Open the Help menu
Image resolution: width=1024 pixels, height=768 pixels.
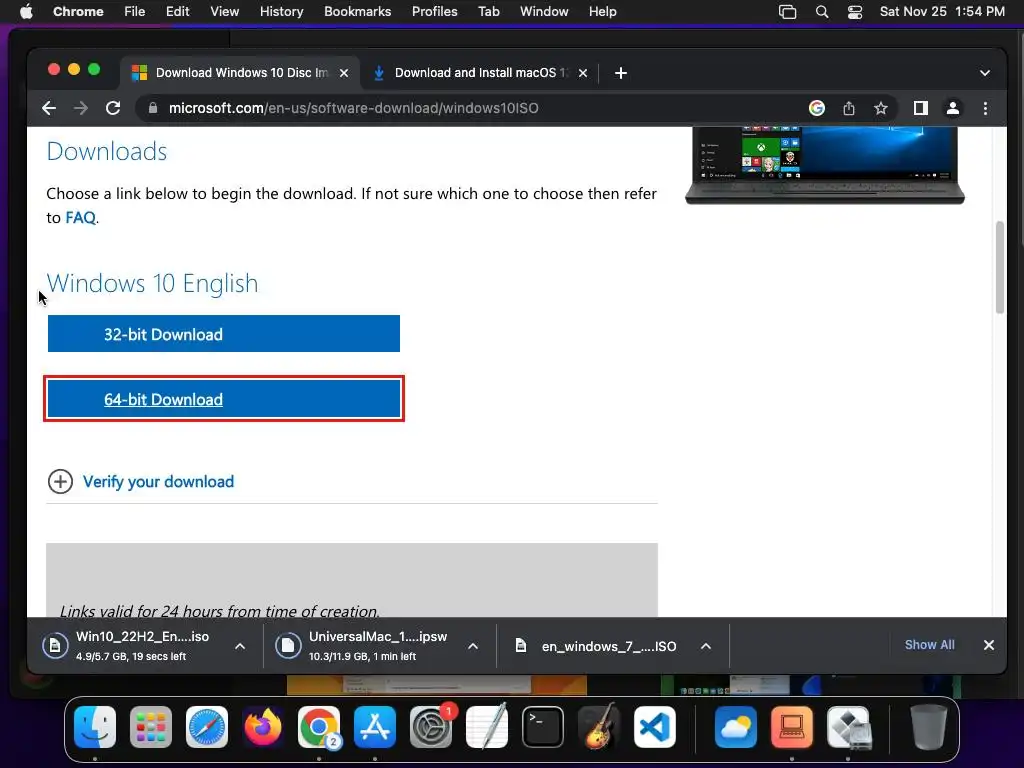coord(602,11)
